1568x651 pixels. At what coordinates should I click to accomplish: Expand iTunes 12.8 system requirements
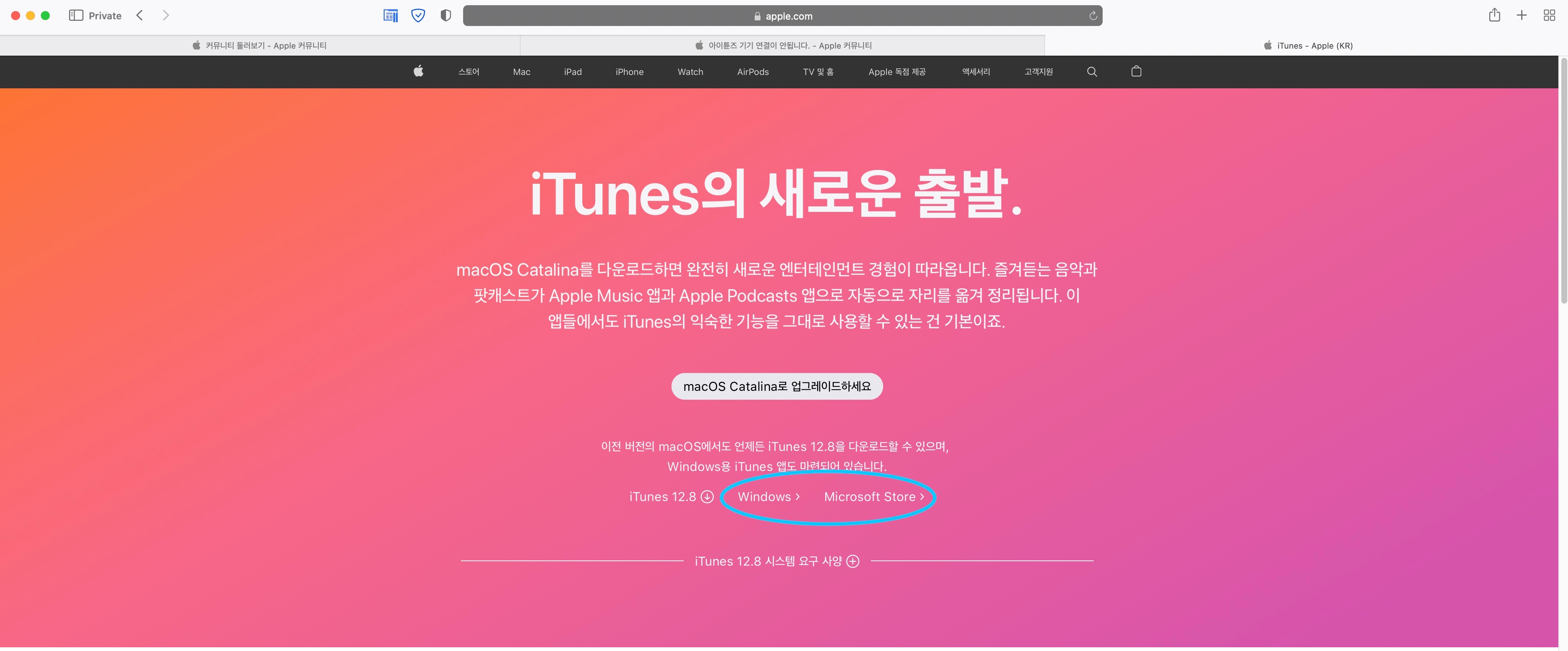(777, 561)
